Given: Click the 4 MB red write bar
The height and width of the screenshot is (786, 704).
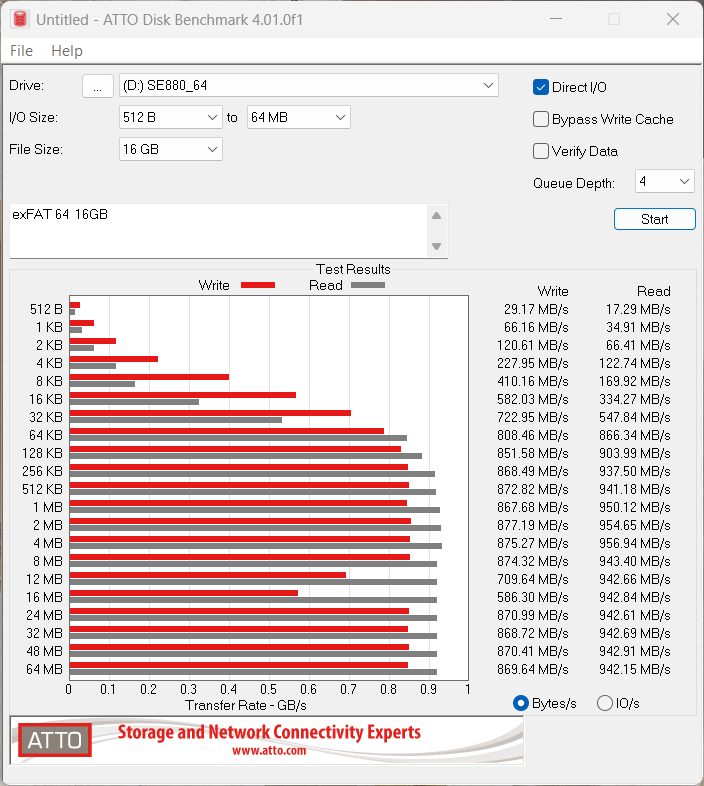Looking at the screenshot, I should [x=240, y=539].
